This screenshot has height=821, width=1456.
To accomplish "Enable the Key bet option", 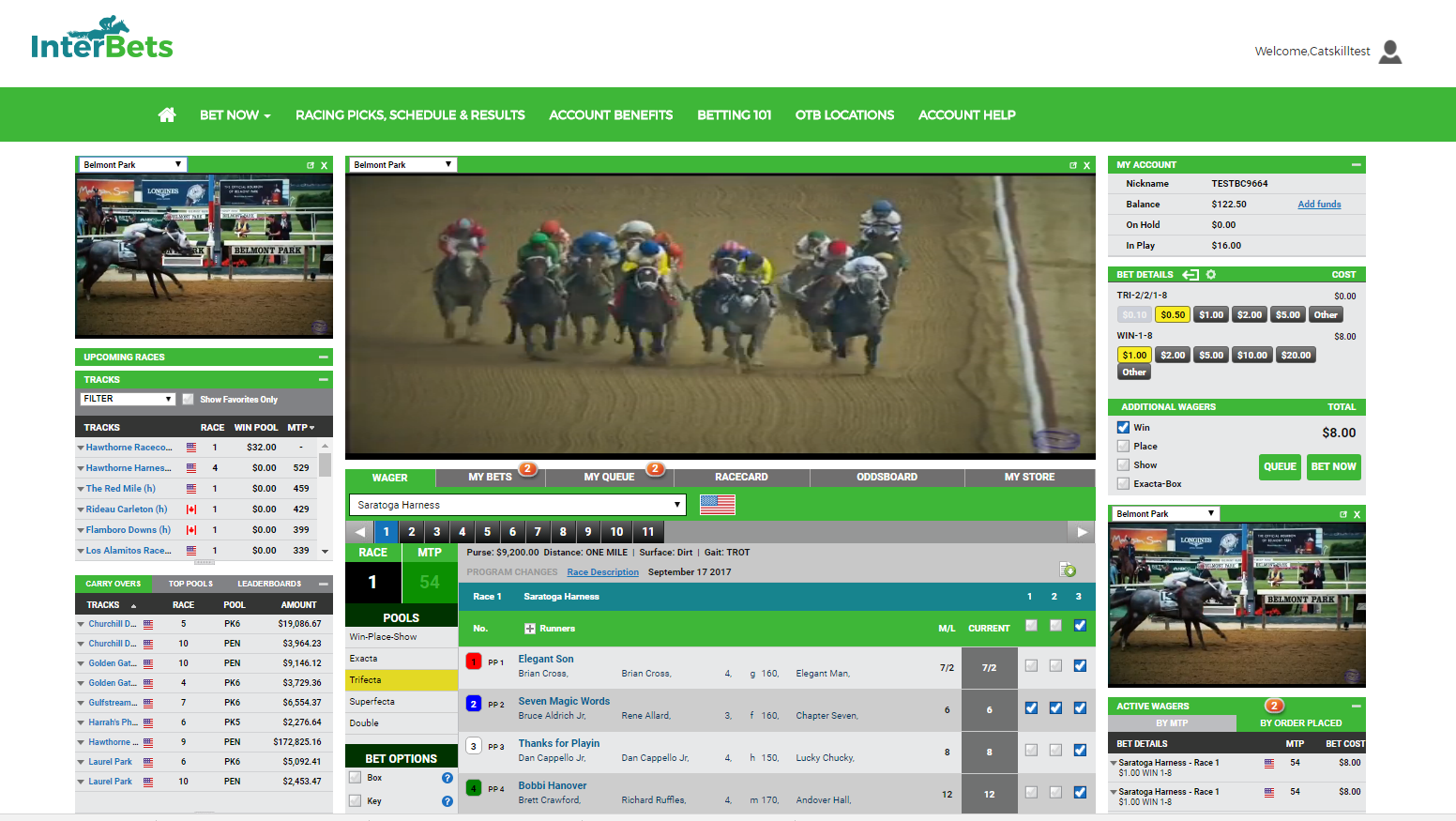I will point(355,801).
